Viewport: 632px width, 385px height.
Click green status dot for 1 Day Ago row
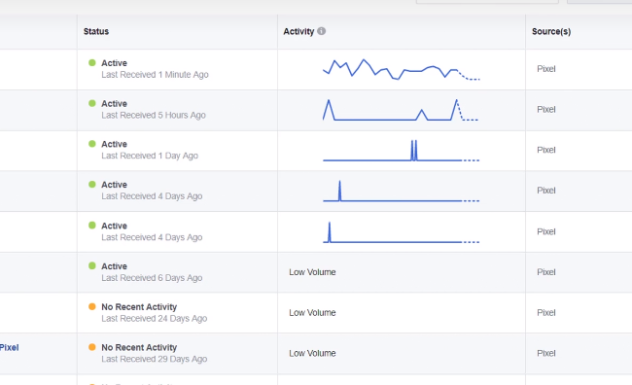92,144
